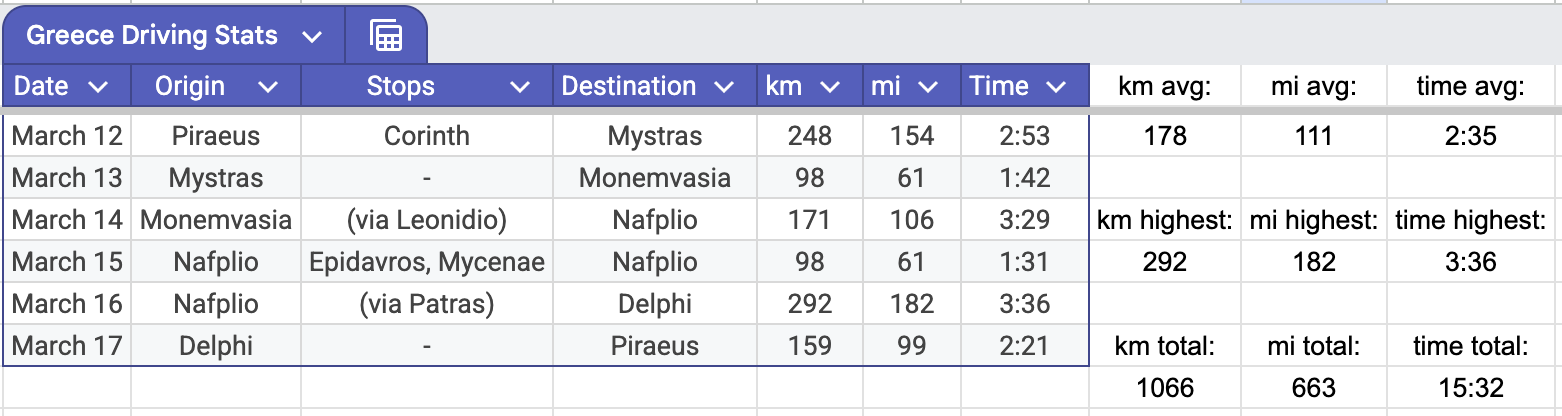Expand the Time column dropdown

coord(1056,87)
